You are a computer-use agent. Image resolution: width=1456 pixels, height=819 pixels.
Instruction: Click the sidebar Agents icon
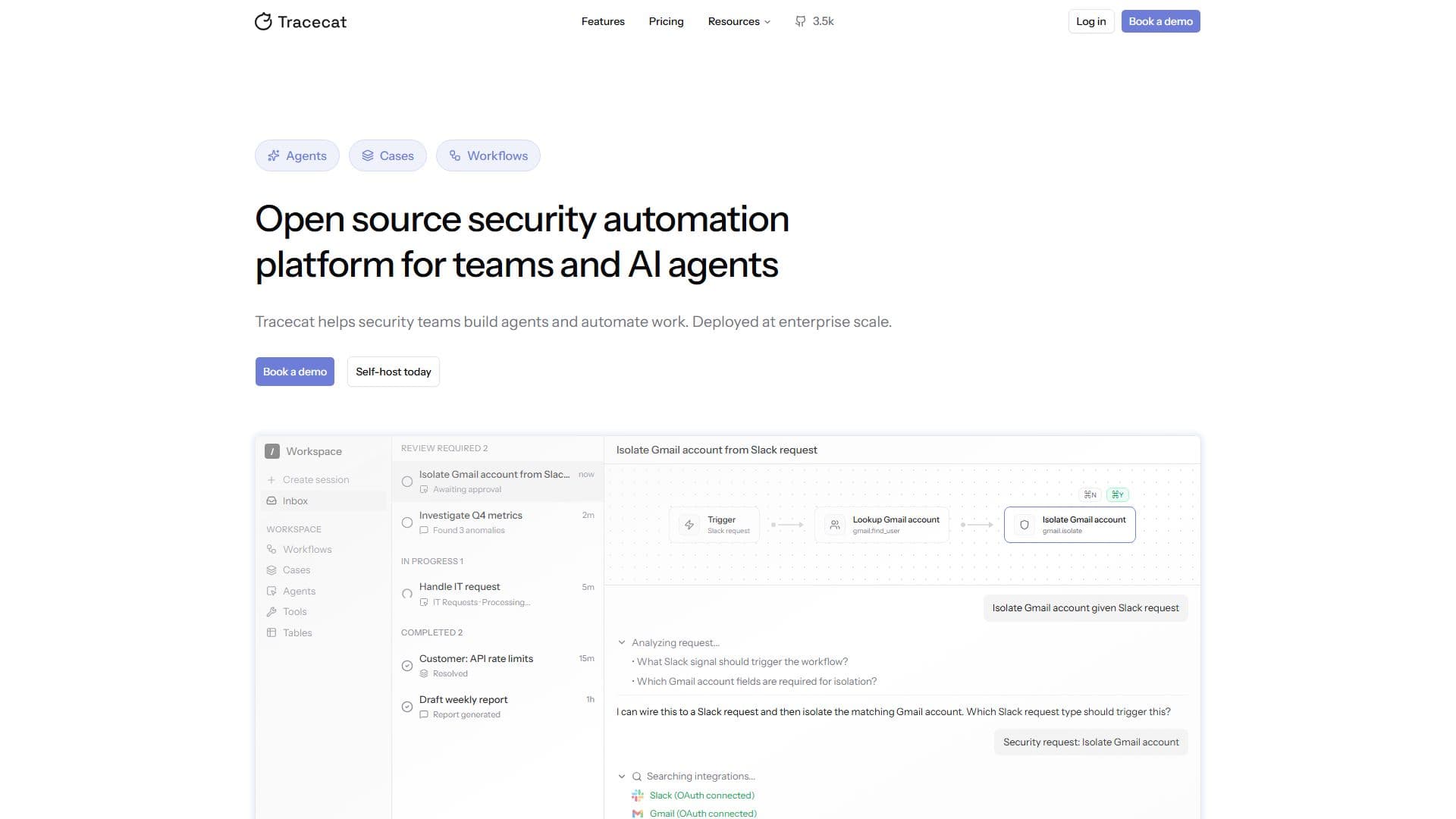(271, 591)
